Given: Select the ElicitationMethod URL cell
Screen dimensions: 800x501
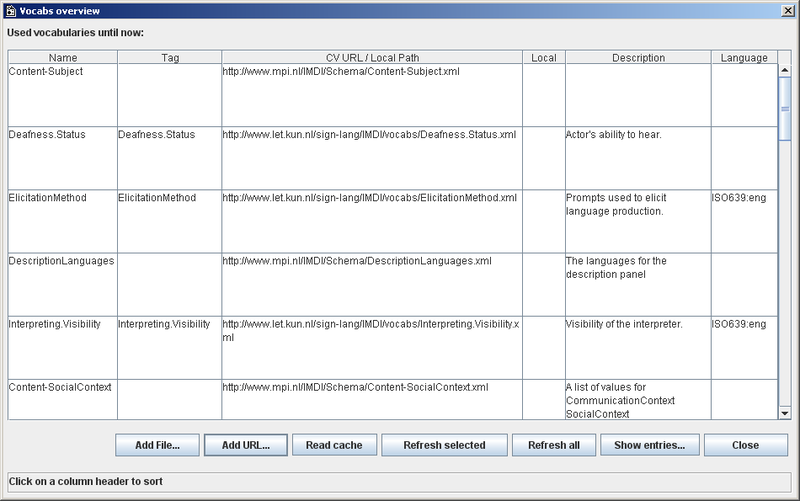Looking at the screenshot, I should click(371, 198).
